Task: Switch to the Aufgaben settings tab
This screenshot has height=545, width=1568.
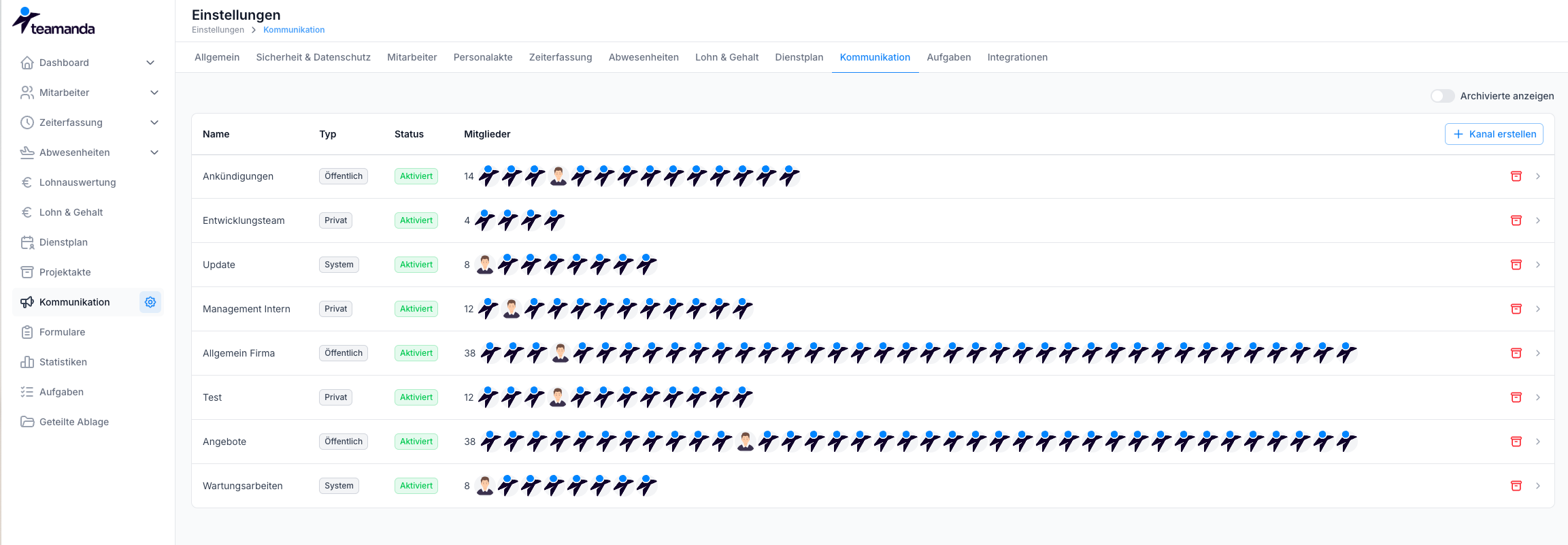Action: tap(949, 57)
